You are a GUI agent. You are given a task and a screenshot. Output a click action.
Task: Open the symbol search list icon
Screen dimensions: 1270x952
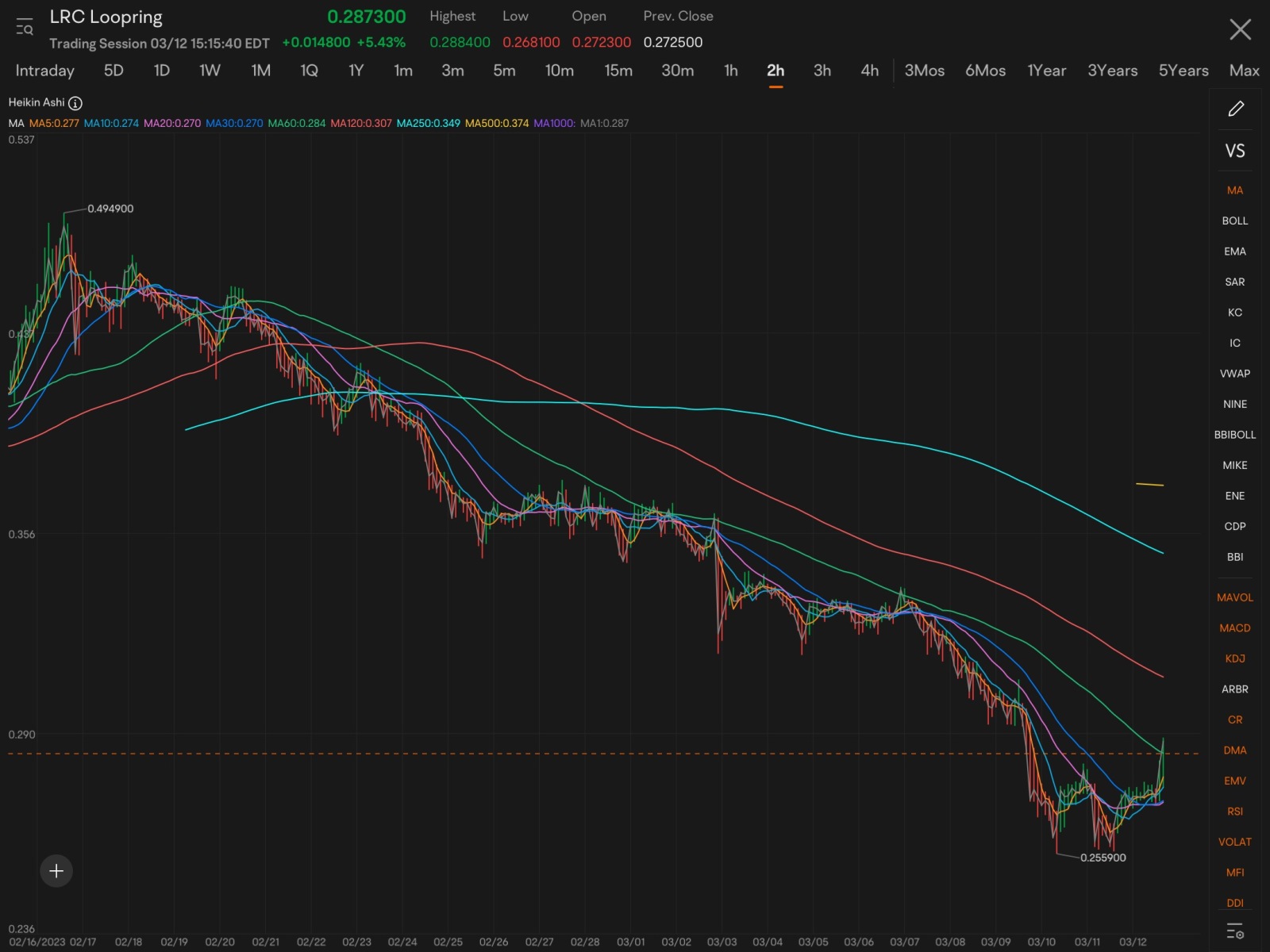click(x=25, y=27)
